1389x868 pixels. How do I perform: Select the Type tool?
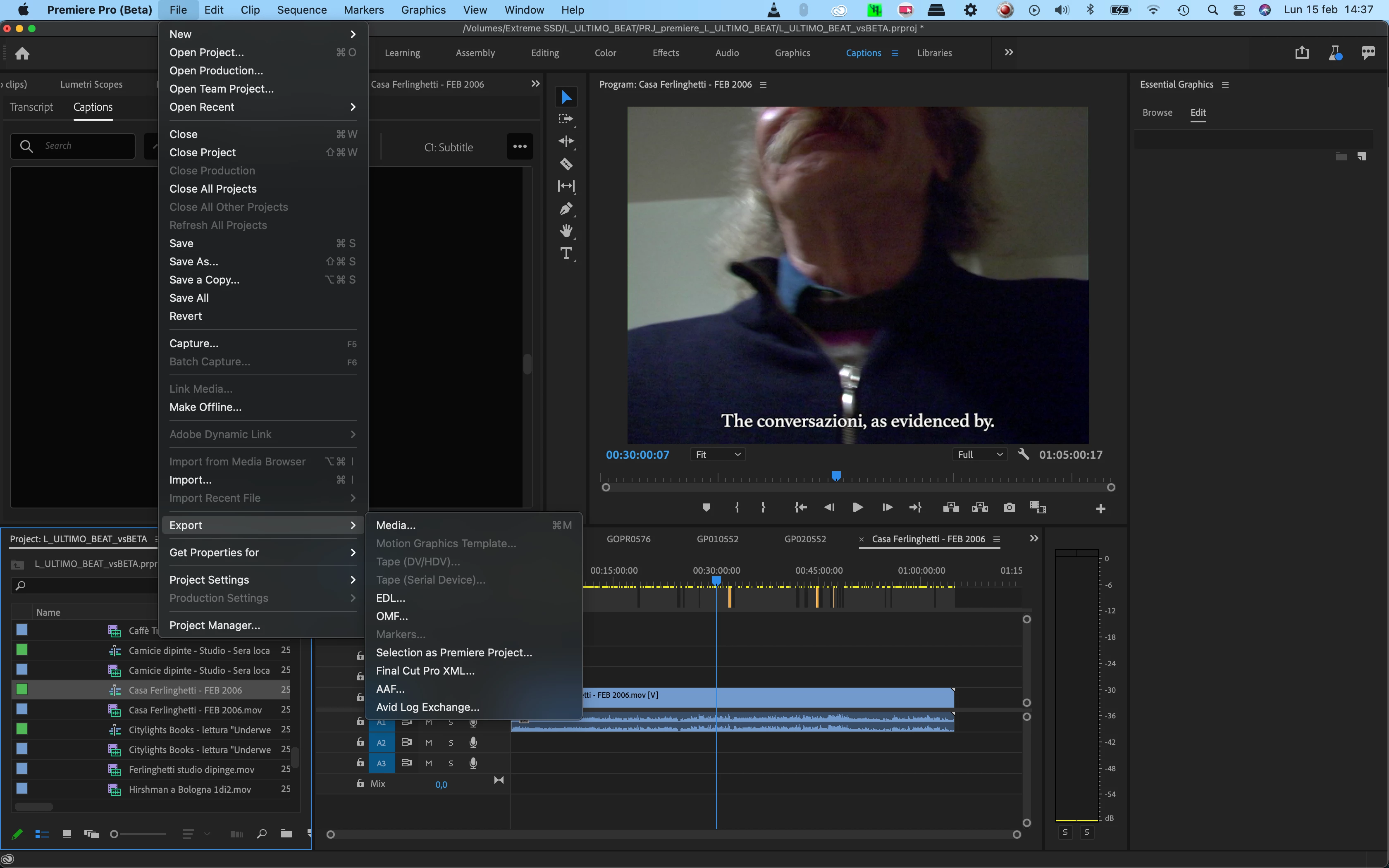pyautogui.click(x=566, y=253)
